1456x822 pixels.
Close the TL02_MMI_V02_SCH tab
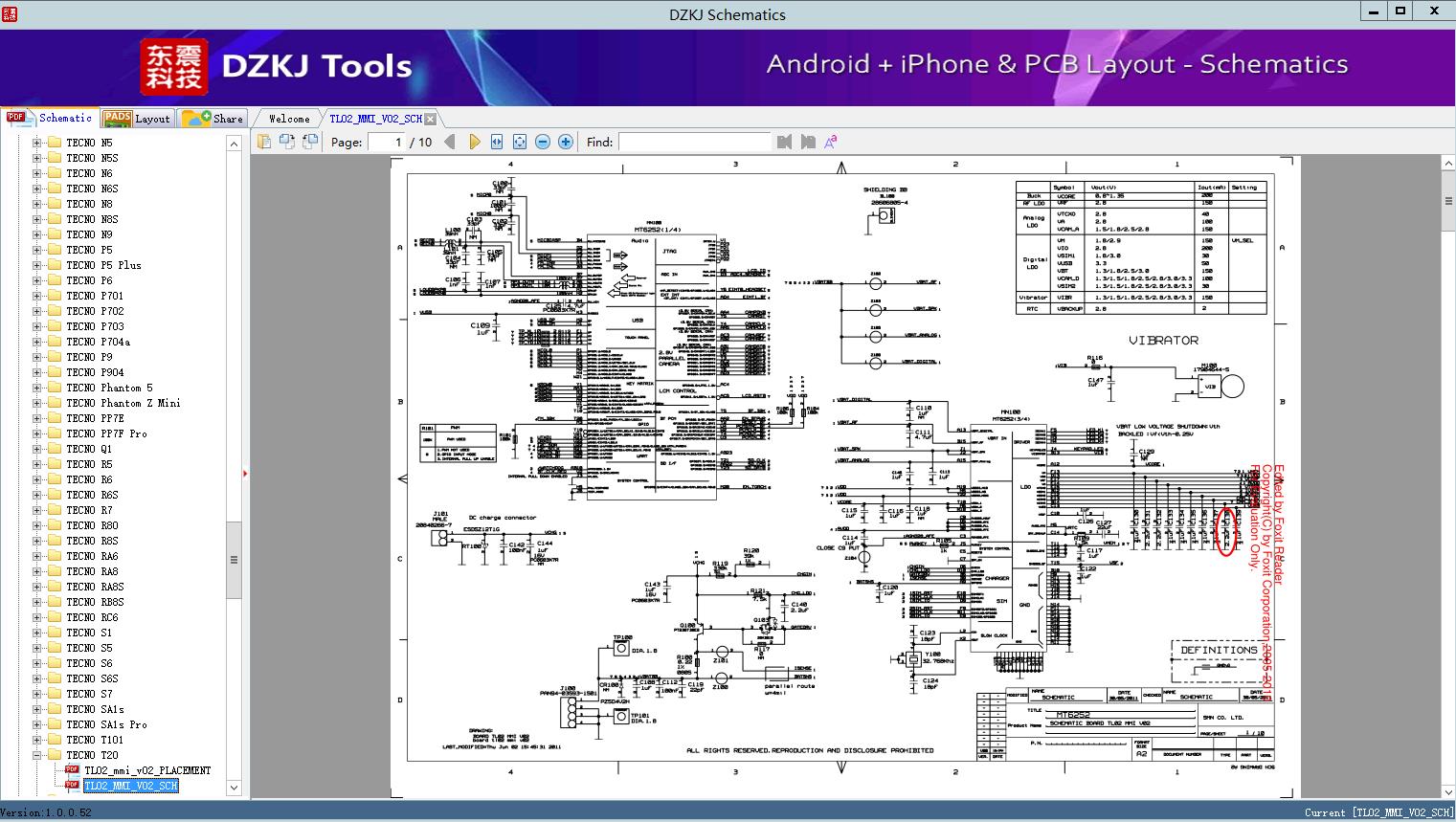click(430, 119)
